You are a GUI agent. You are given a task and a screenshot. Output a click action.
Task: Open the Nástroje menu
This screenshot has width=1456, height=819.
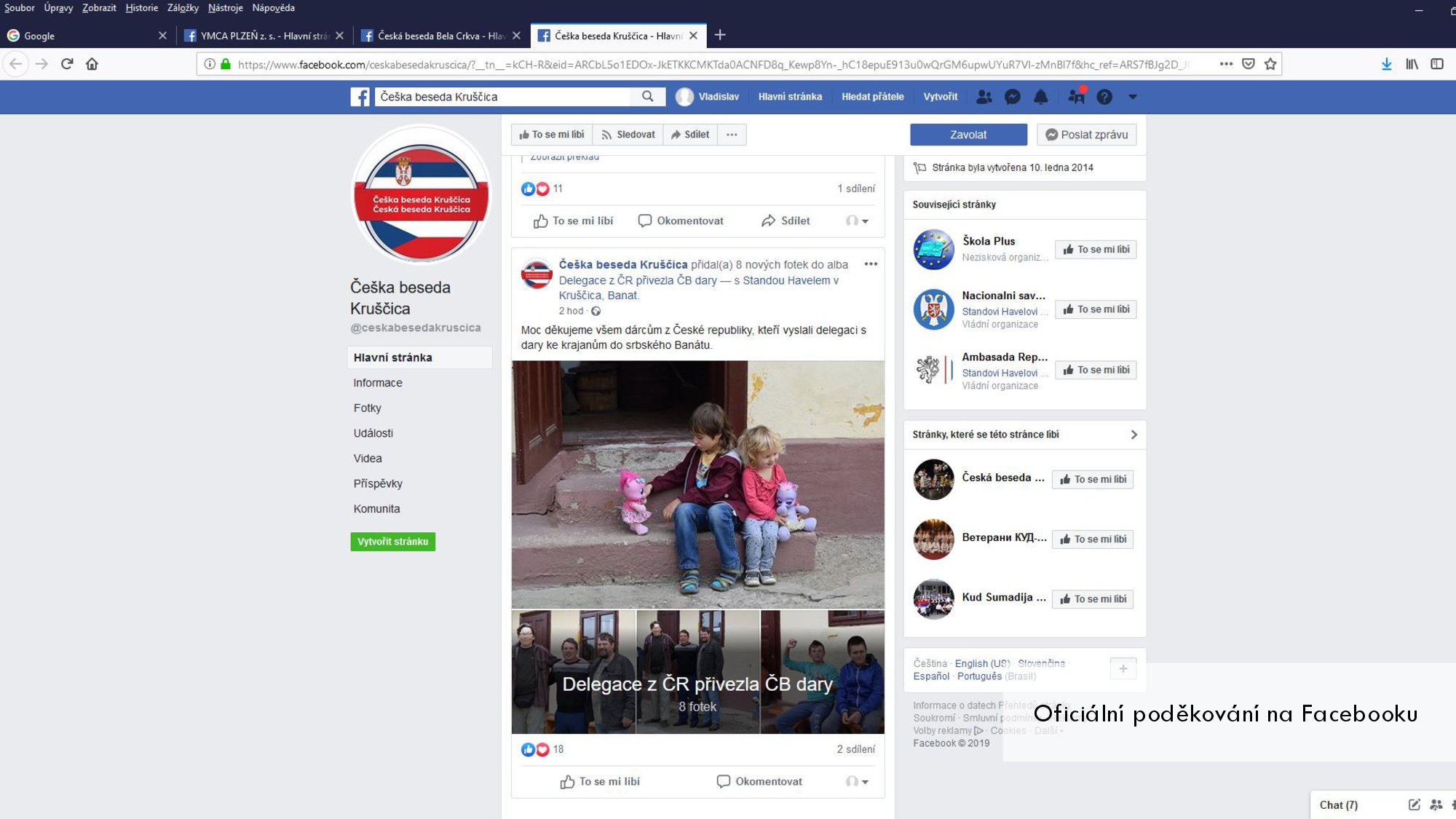pos(226,8)
